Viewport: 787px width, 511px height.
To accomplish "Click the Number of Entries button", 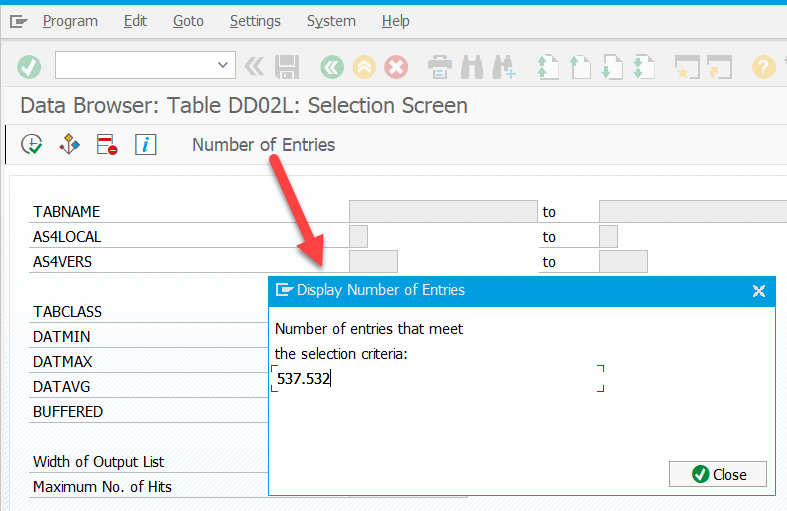I will 264,145.
